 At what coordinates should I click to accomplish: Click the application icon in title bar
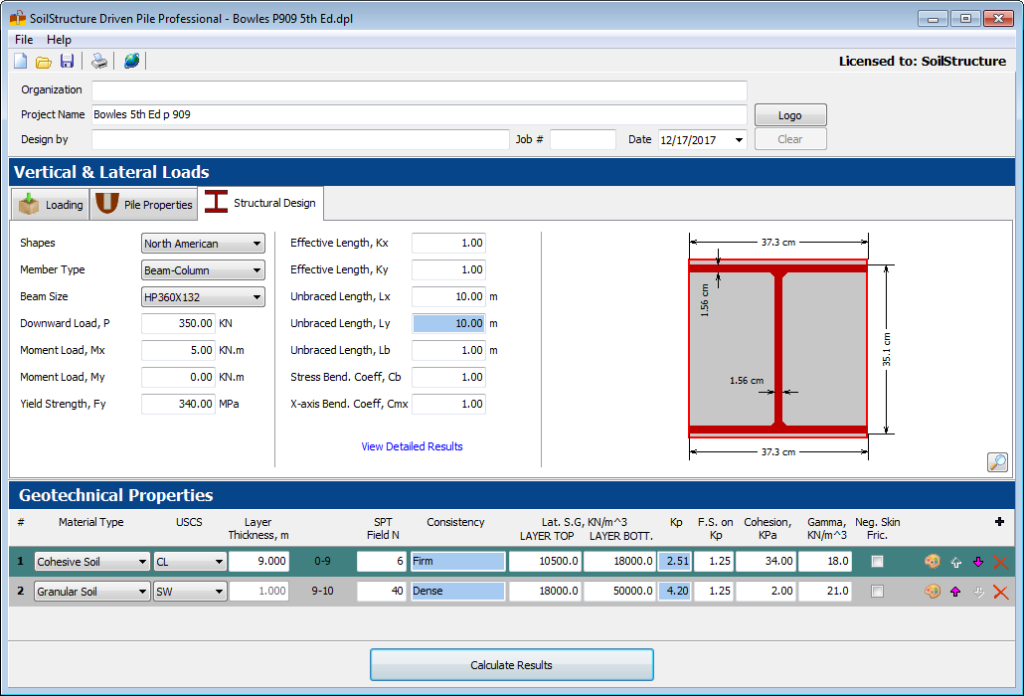click(18, 18)
